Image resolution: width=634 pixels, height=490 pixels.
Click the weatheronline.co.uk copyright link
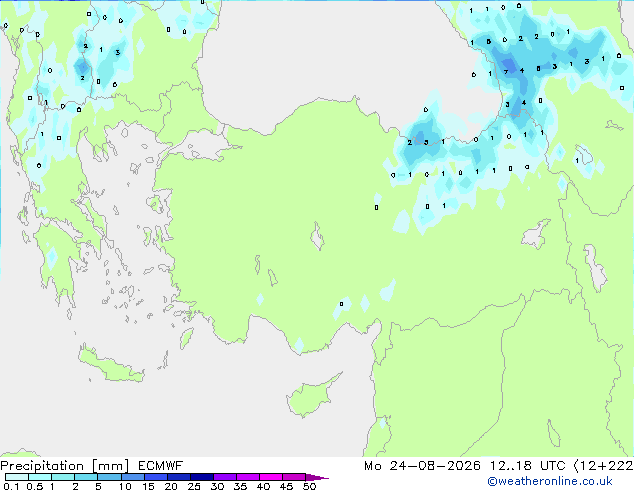coord(550,481)
